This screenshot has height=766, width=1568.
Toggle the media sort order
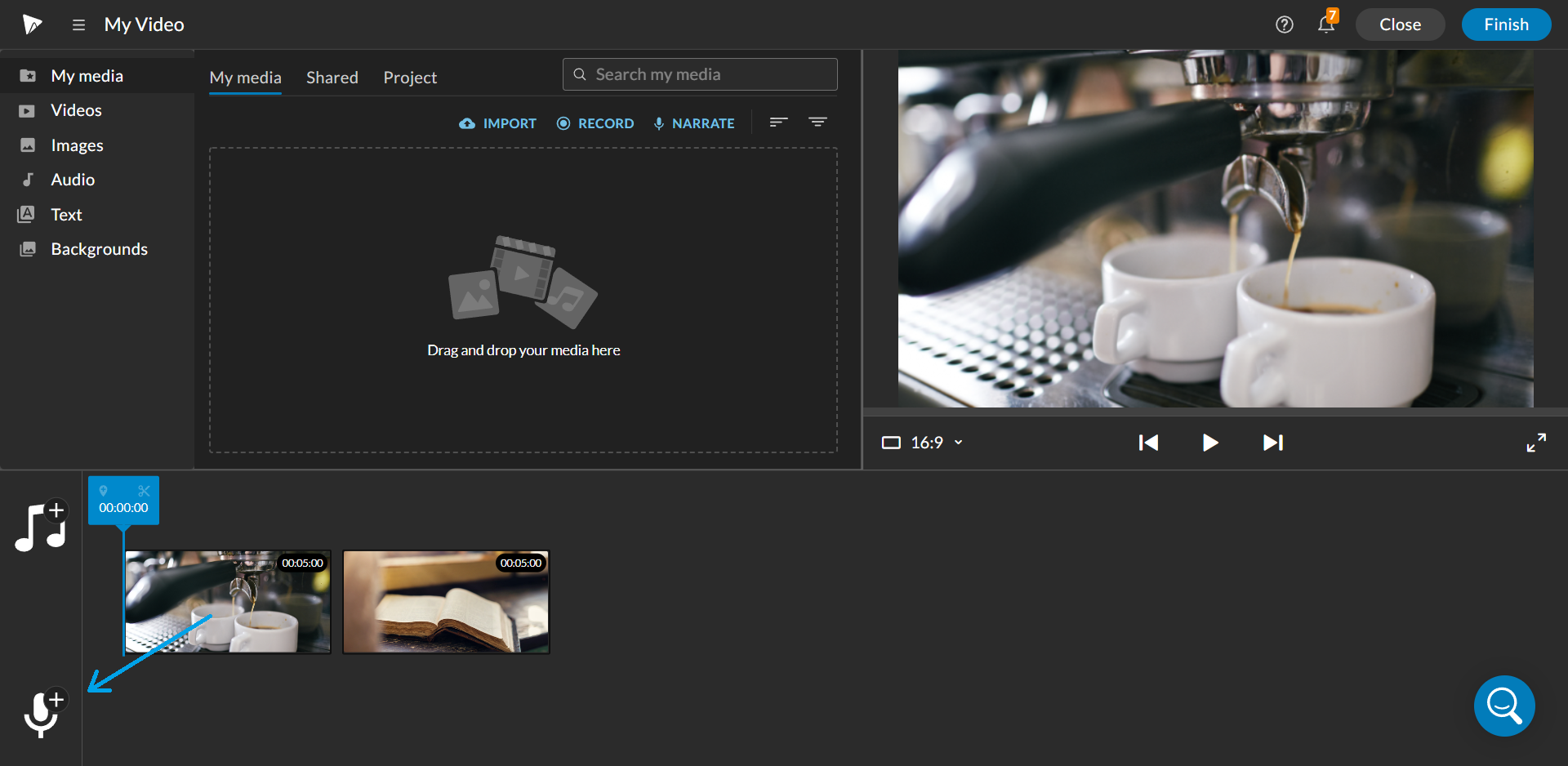(x=777, y=122)
